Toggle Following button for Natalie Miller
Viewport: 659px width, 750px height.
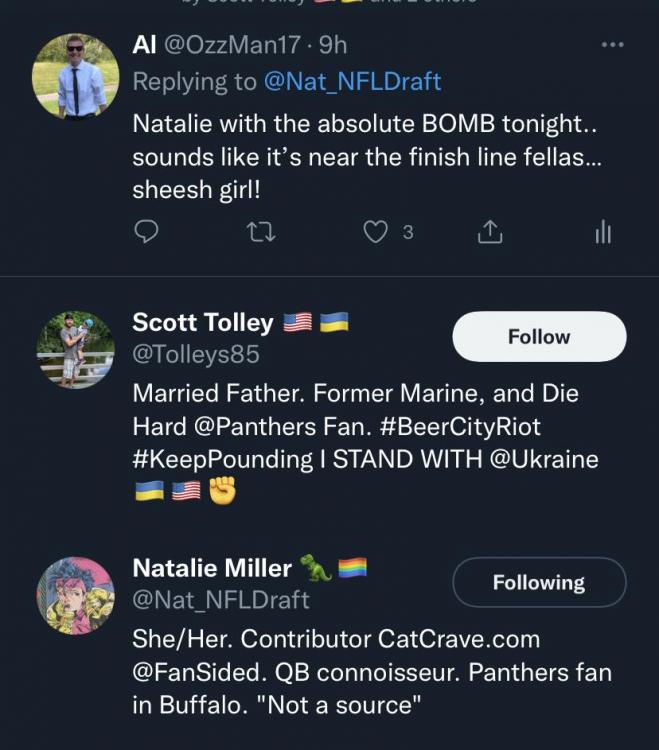(539, 582)
